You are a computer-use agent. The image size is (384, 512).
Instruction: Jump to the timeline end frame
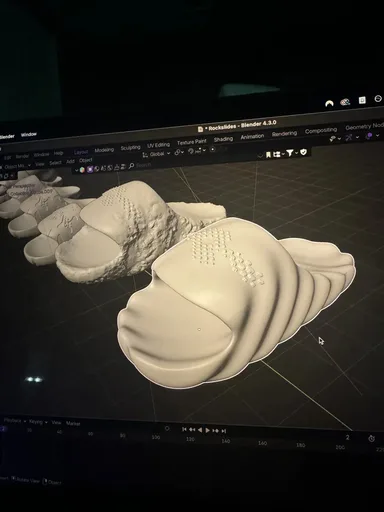(224, 431)
